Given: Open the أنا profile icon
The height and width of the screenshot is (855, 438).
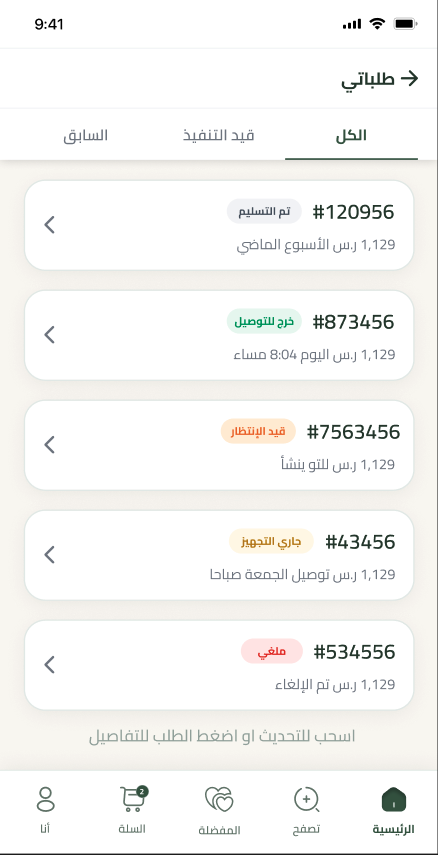Looking at the screenshot, I should pyautogui.click(x=45, y=799).
